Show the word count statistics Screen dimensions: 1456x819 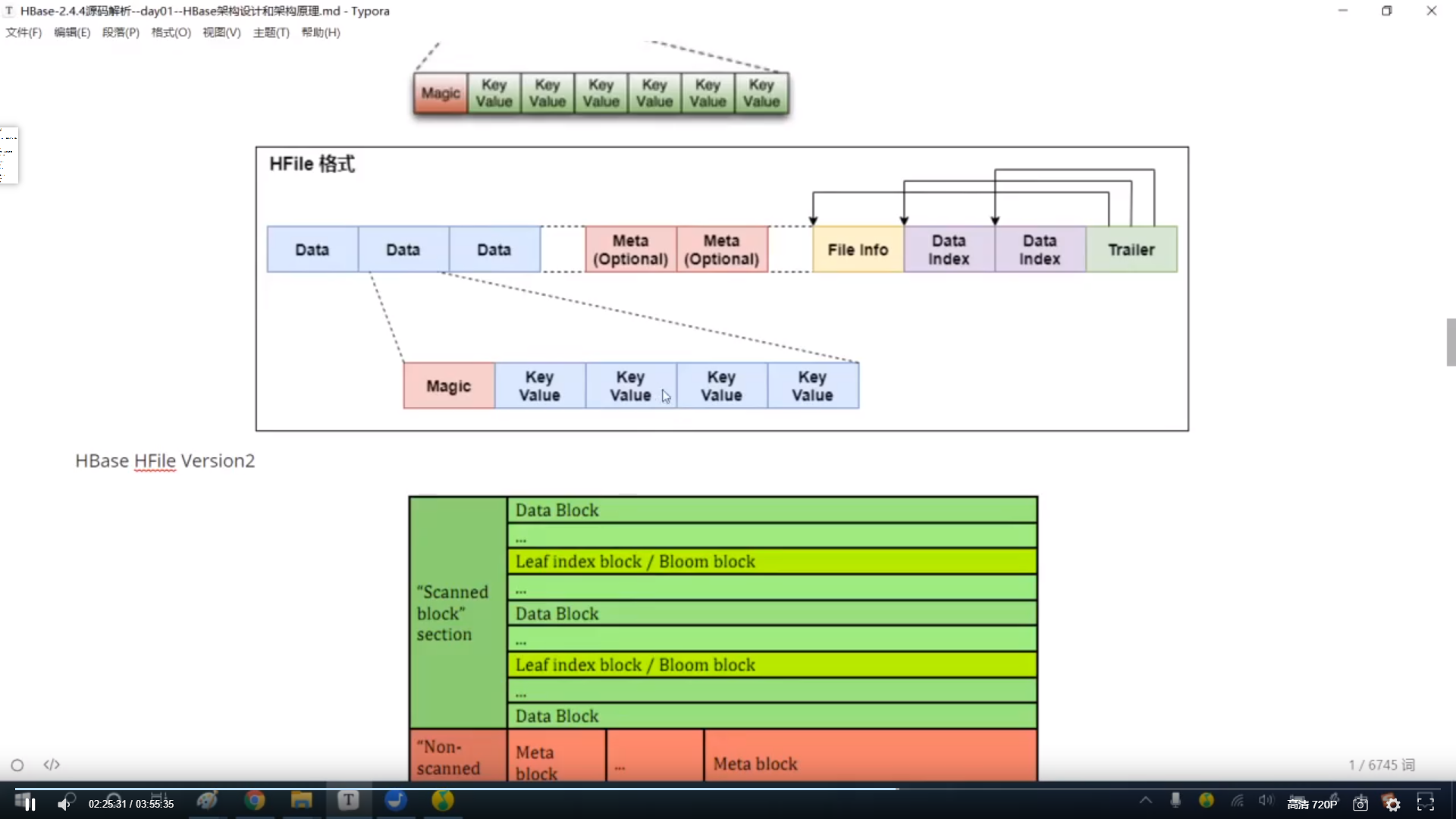click(1382, 765)
